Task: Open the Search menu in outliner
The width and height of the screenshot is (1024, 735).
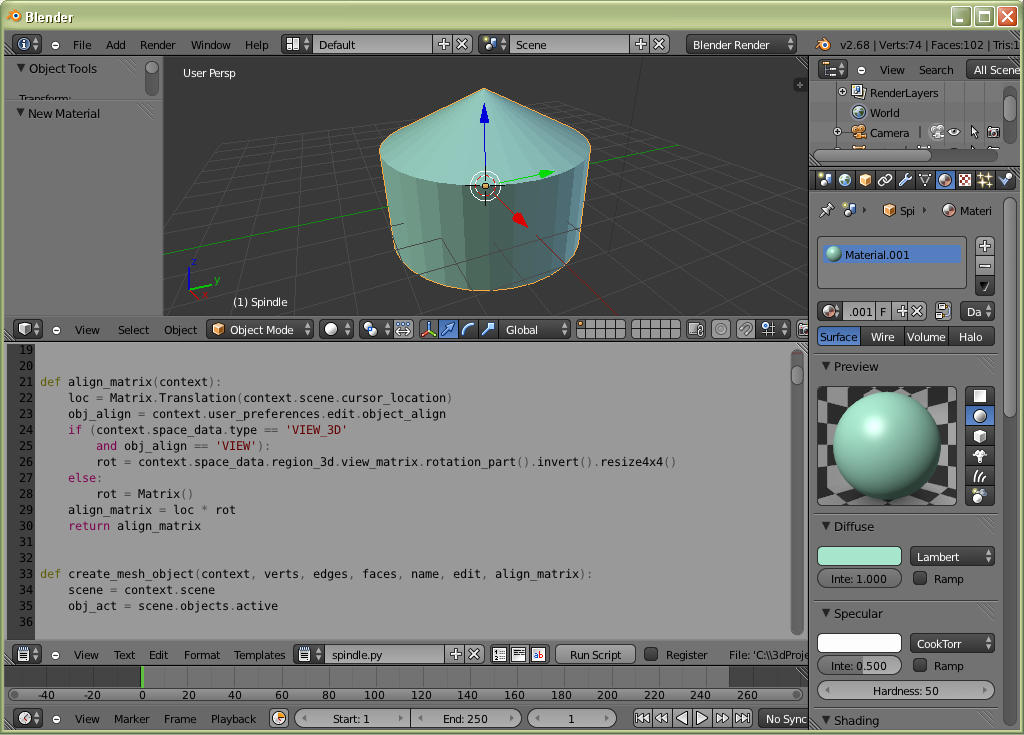Action: [936, 70]
